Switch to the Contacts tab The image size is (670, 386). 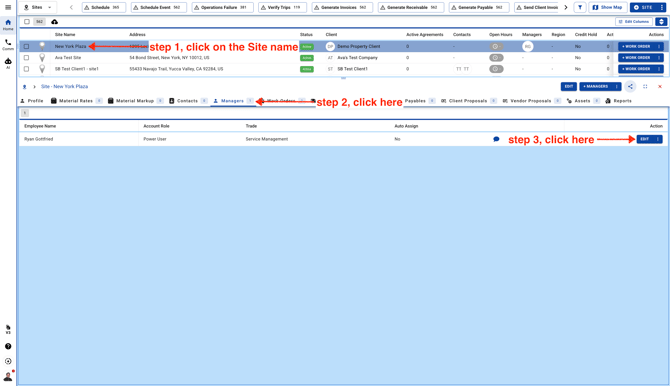tap(188, 101)
